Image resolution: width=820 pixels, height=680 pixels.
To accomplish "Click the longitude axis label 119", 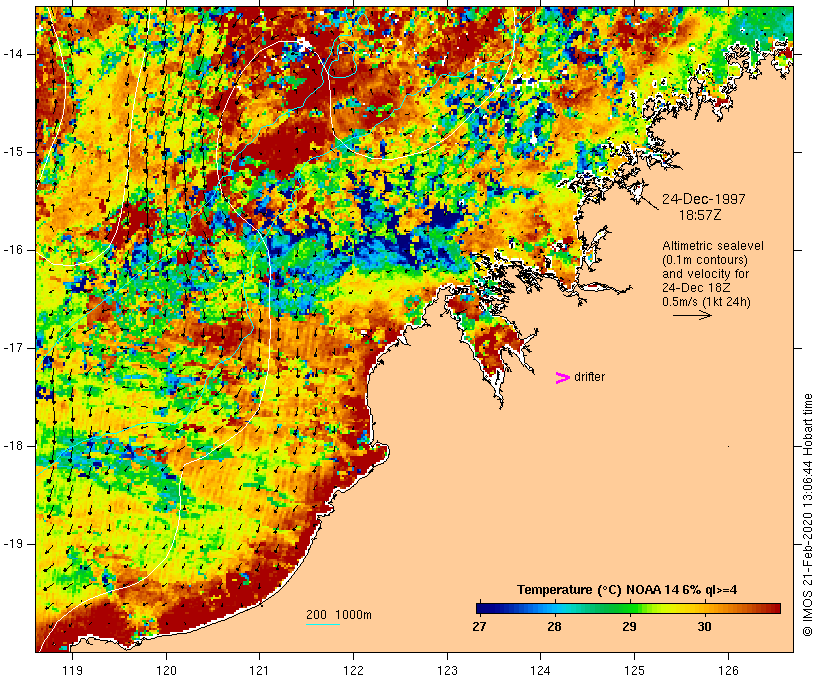I will [72, 670].
